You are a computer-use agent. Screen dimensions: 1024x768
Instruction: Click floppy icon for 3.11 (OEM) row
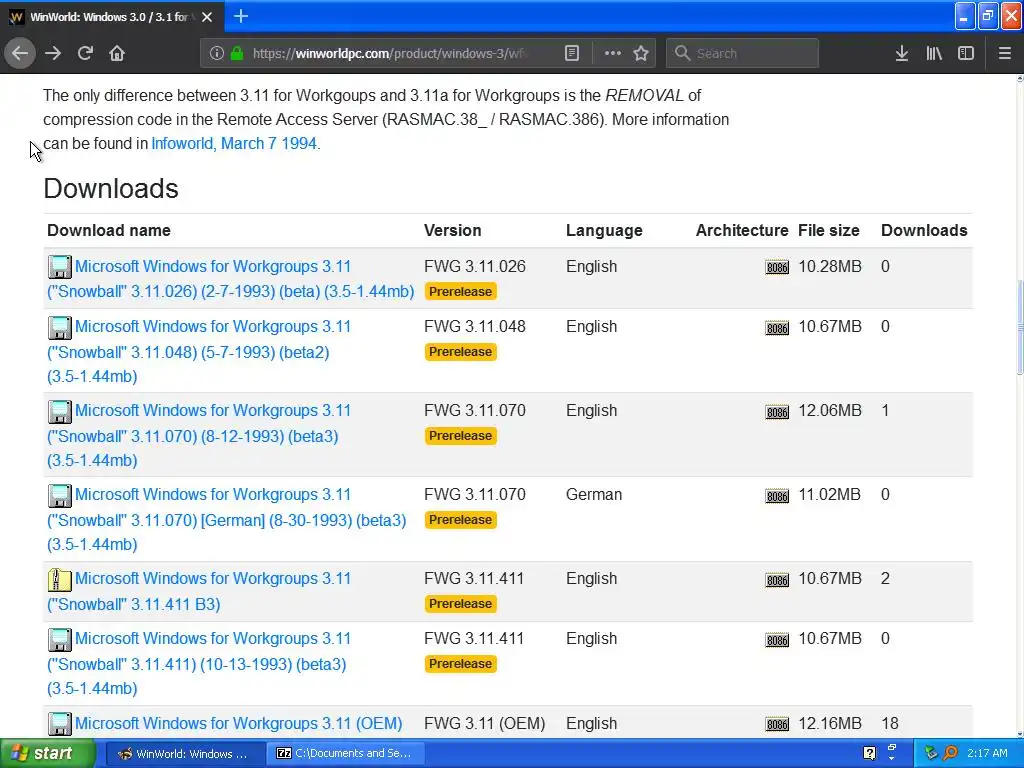click(x=59, y=724)
